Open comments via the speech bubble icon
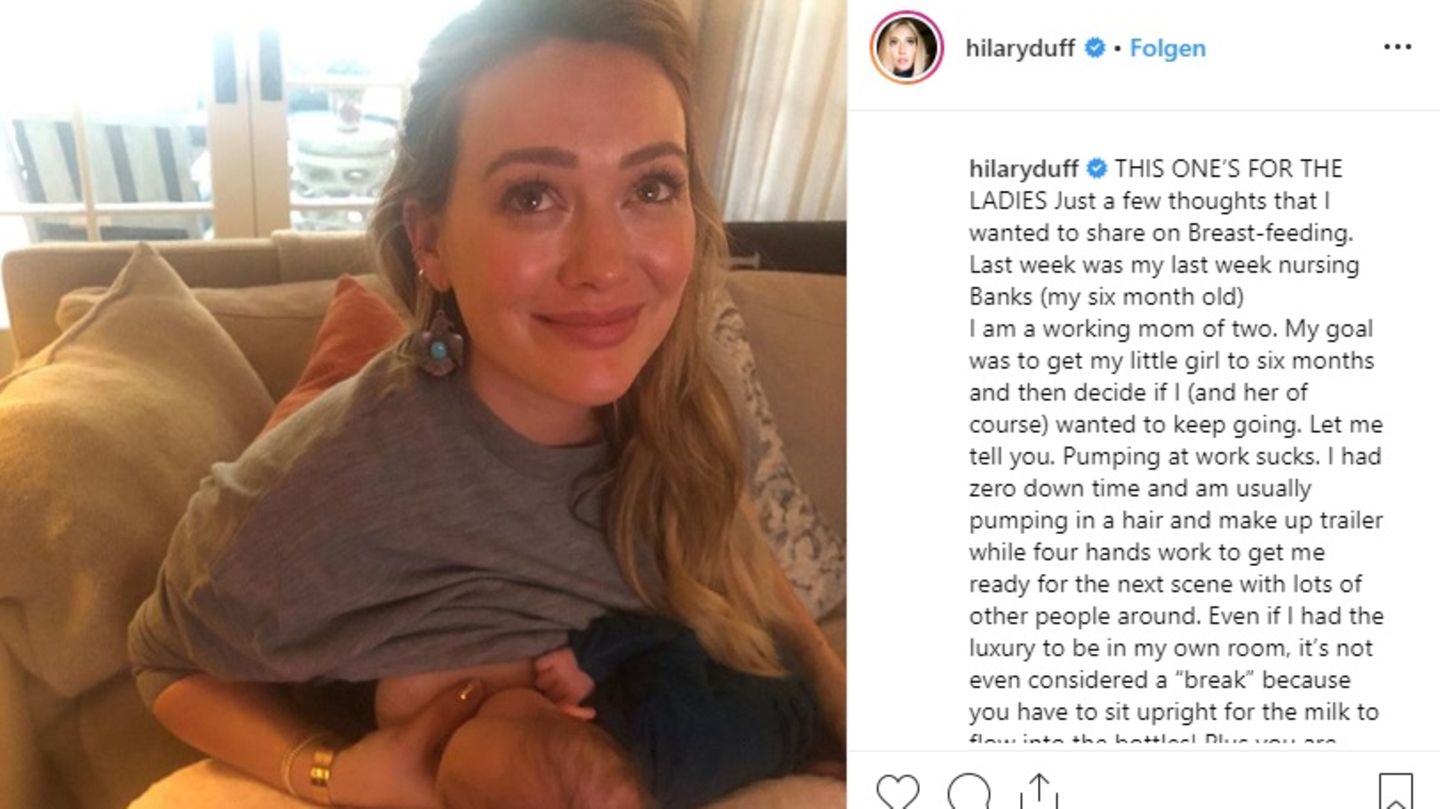 (969, 791)
